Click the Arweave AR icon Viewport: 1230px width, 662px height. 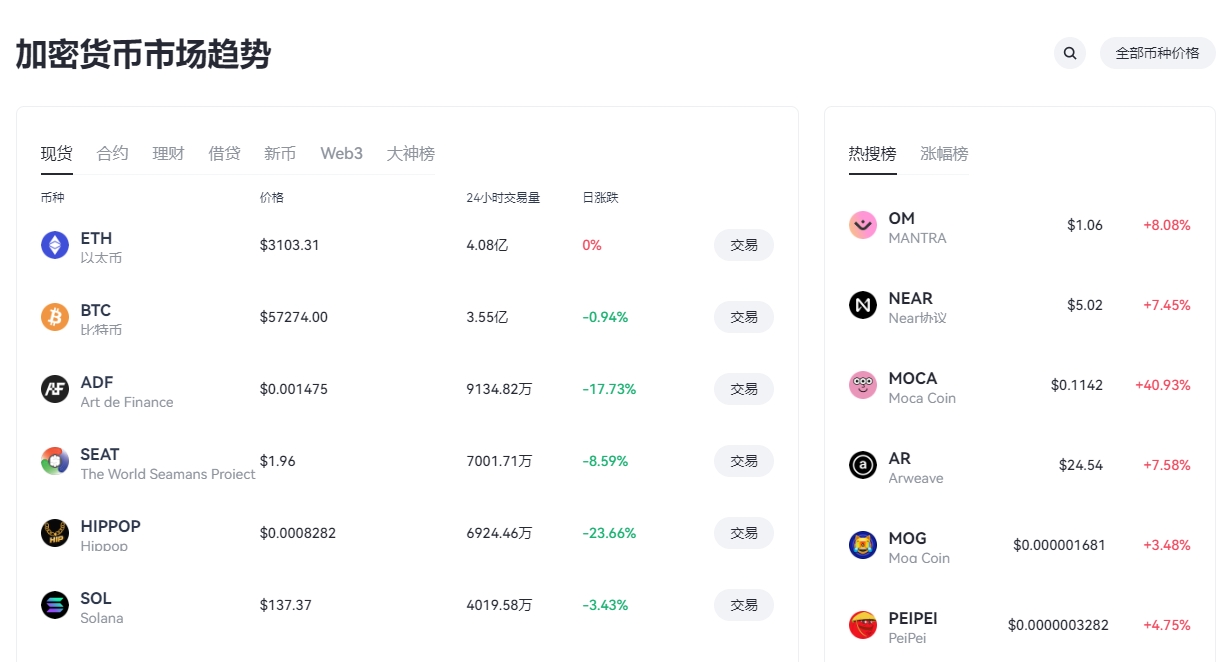coord(863,465)
